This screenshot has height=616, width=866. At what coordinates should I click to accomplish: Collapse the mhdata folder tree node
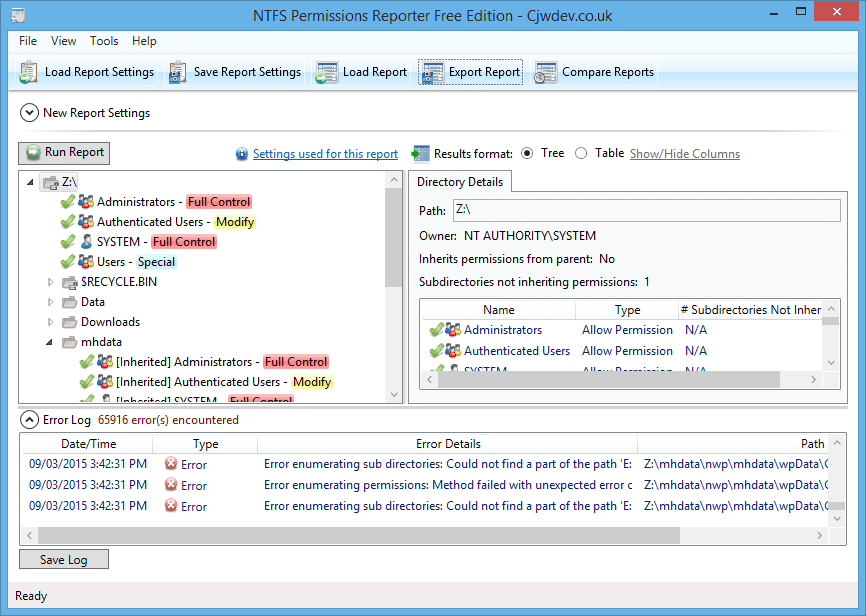click(50, 343)
